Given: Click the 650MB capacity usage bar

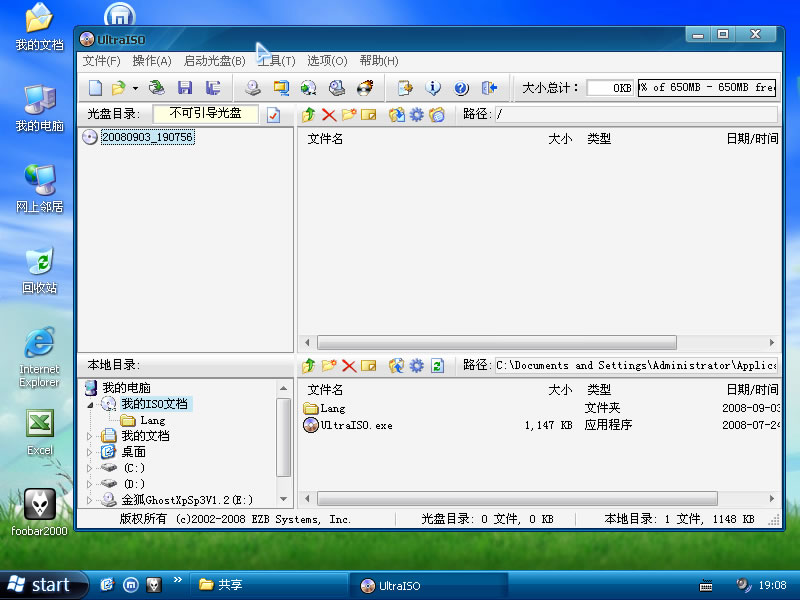Looking at the screenshot, I should [x=707, y=88].
